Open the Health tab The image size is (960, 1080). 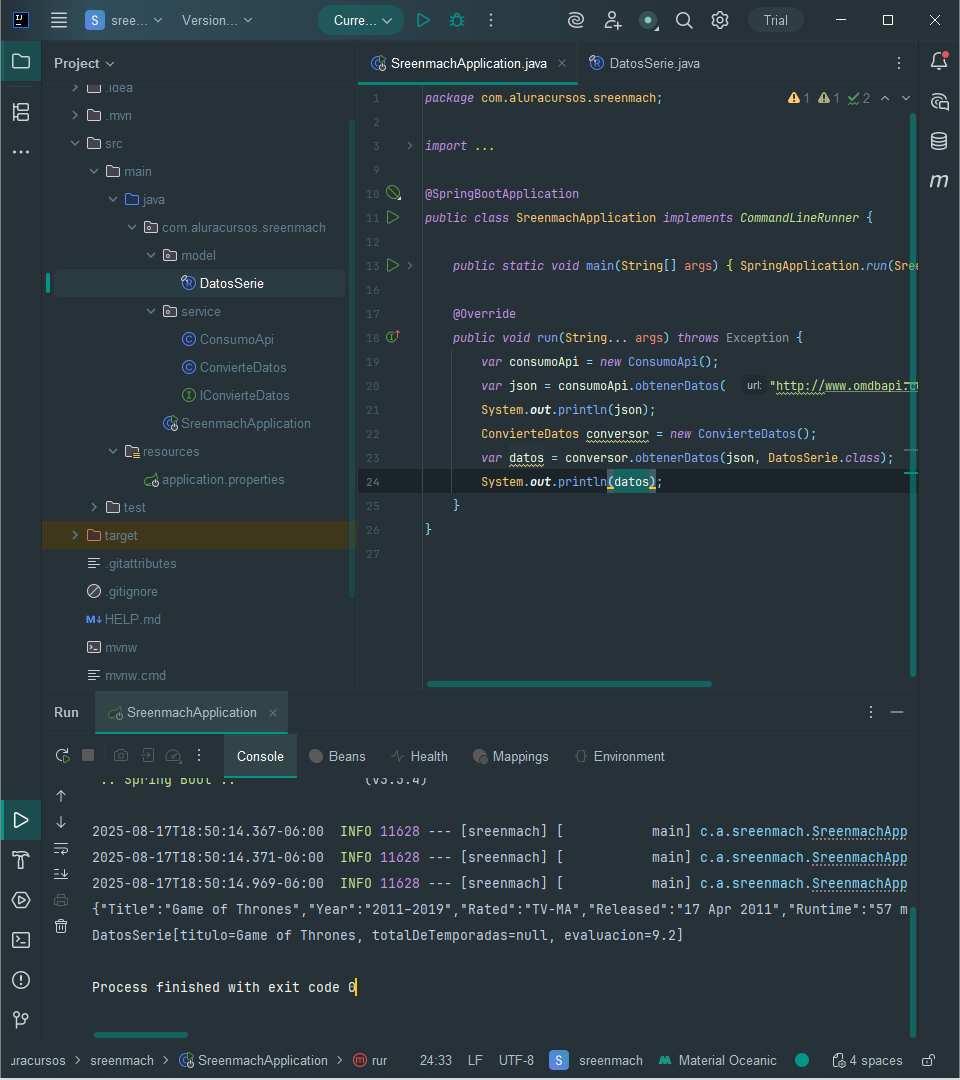419,756
